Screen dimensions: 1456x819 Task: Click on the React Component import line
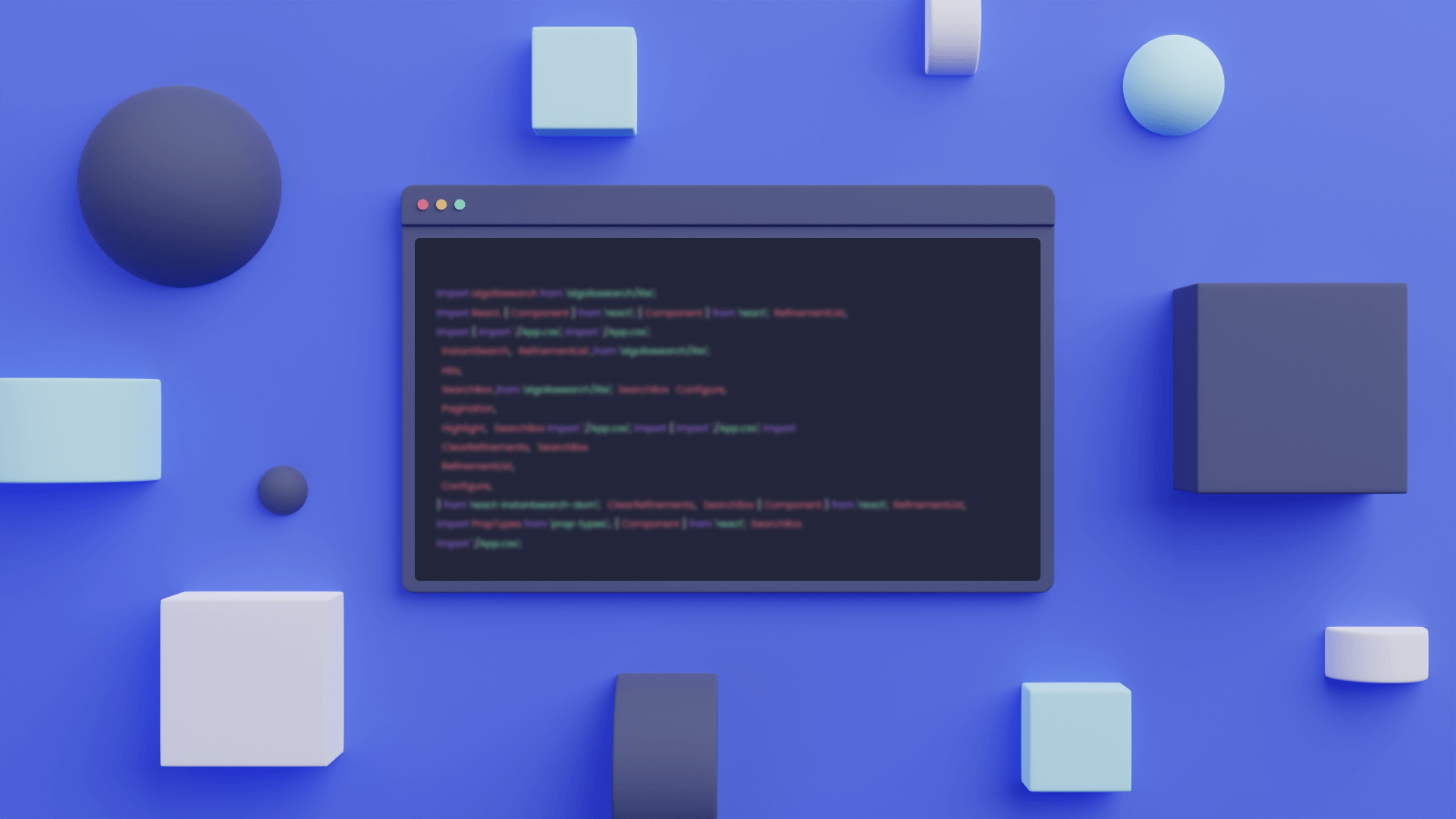pyautogui.click(x=642, y=313)
